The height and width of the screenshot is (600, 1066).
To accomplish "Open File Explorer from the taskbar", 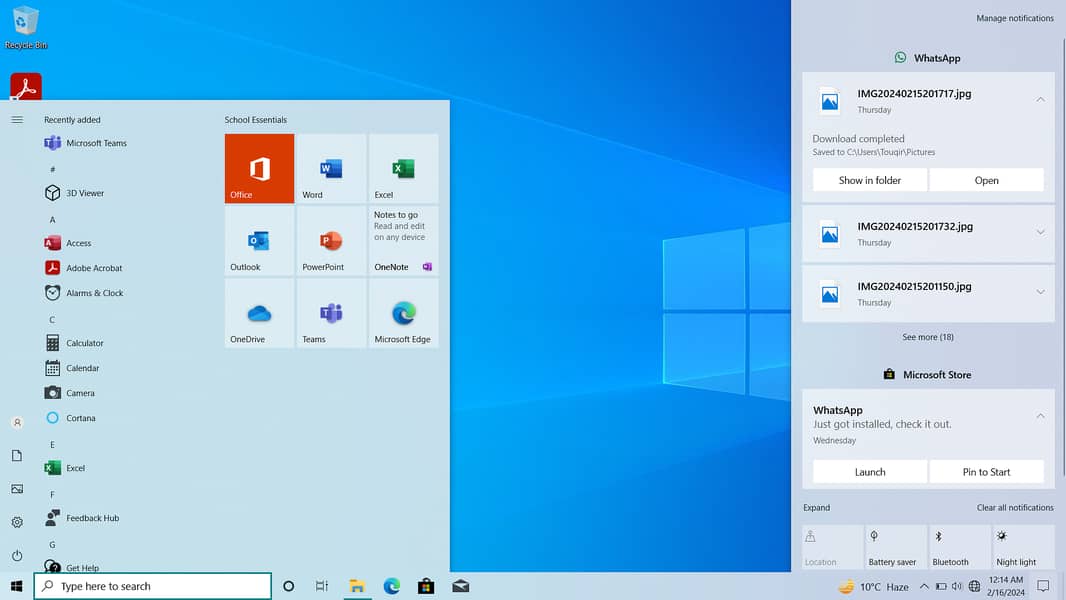I will coord(357,586).
